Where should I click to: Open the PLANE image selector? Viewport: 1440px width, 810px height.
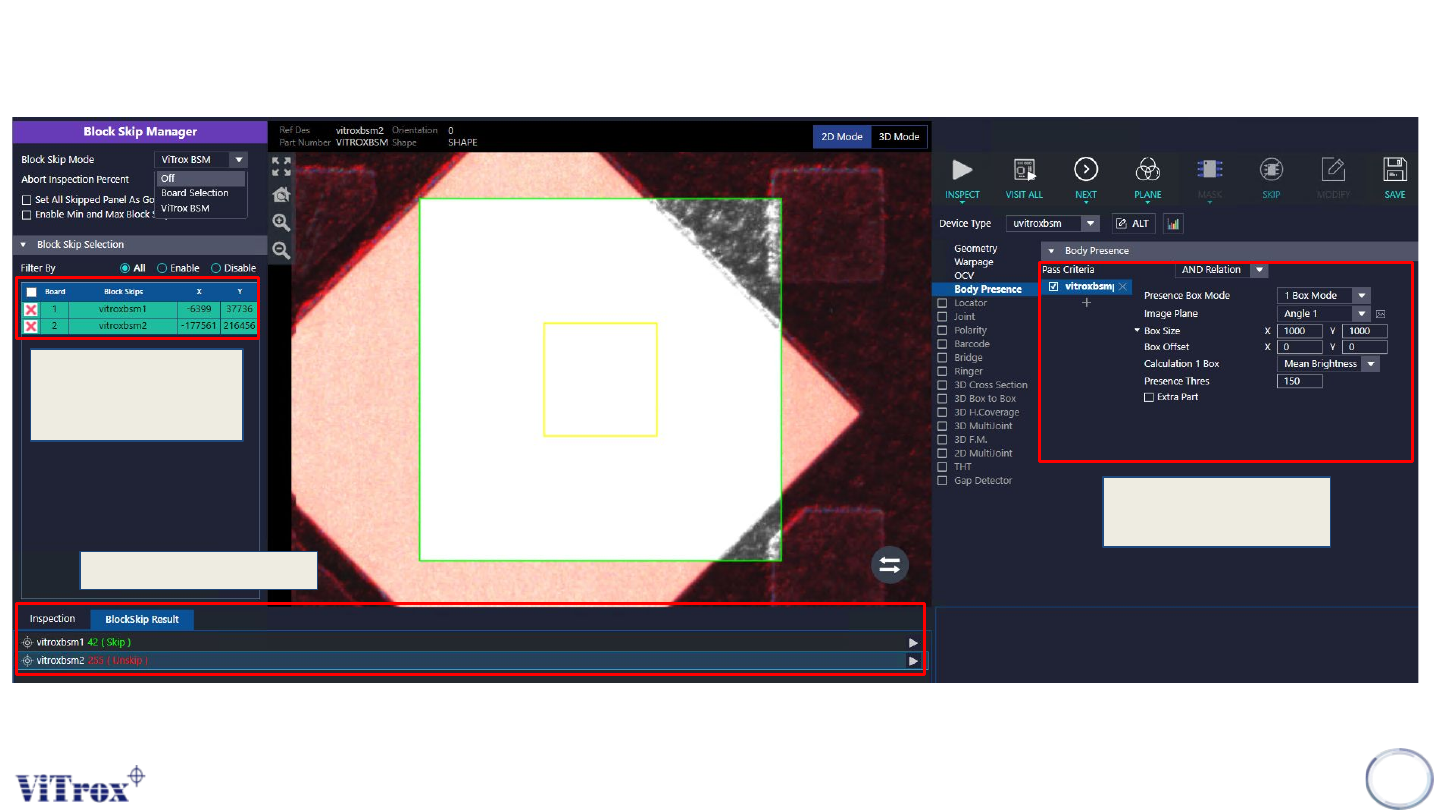(x=1148, y=170)
